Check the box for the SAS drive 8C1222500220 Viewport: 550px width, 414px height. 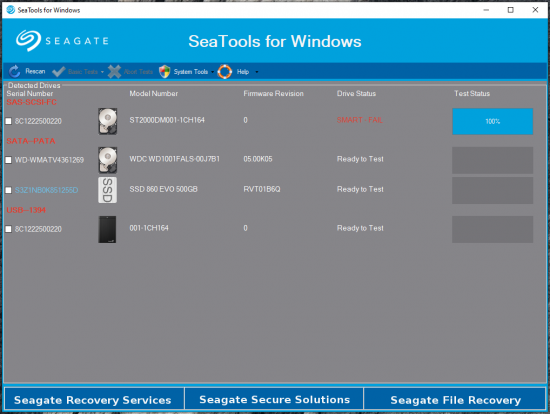tap(8, 121)
